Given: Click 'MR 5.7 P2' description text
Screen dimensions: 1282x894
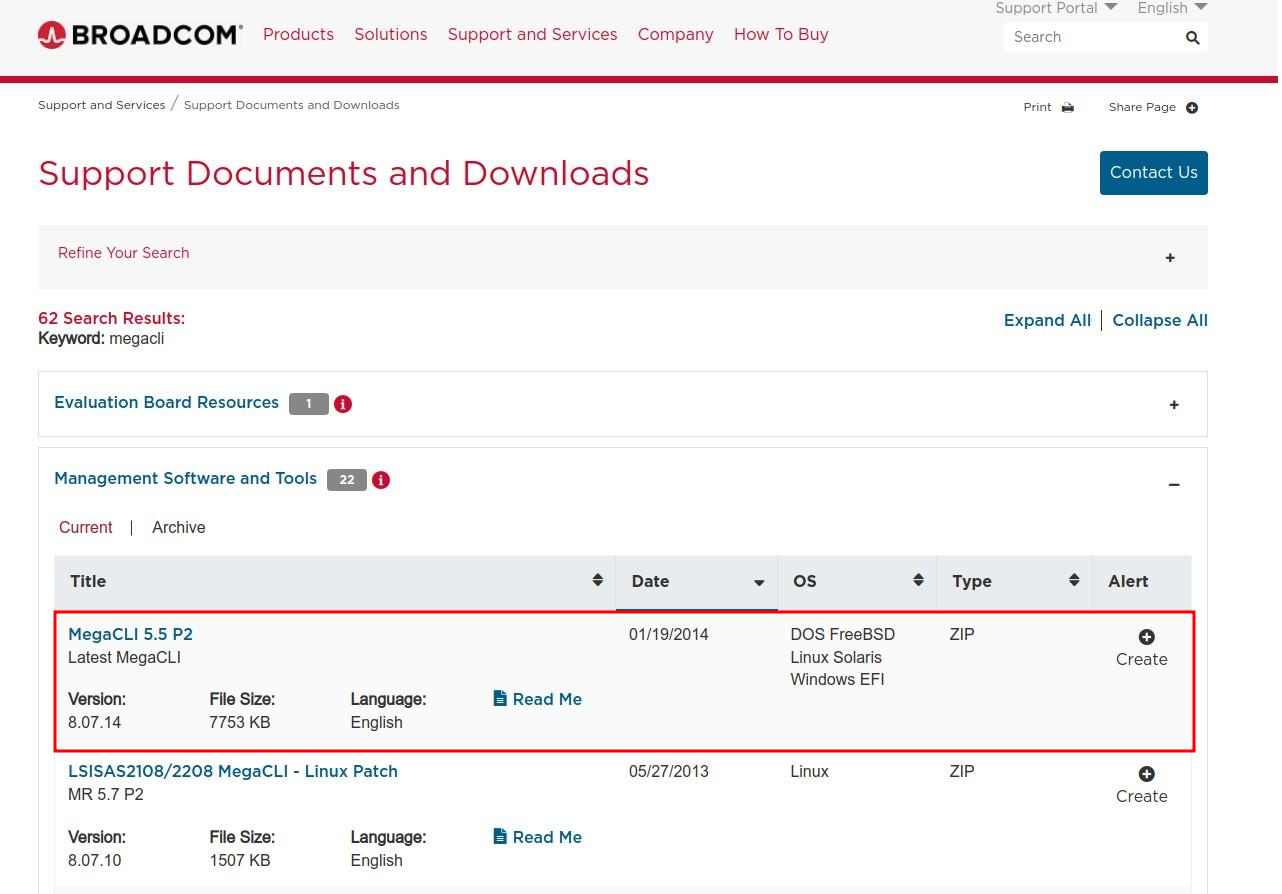Looking at the screenshot, I should tap(105, 794).
